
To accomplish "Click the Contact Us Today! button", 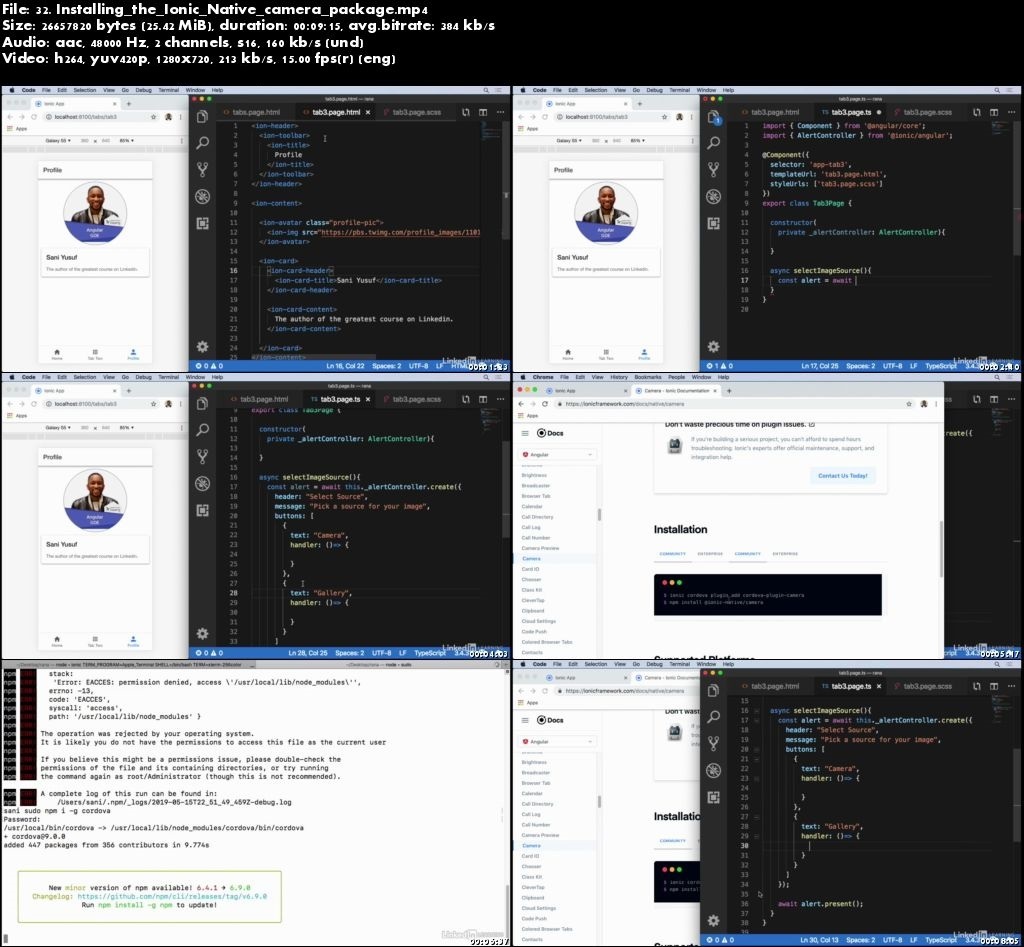I will [x=842, y=475].
